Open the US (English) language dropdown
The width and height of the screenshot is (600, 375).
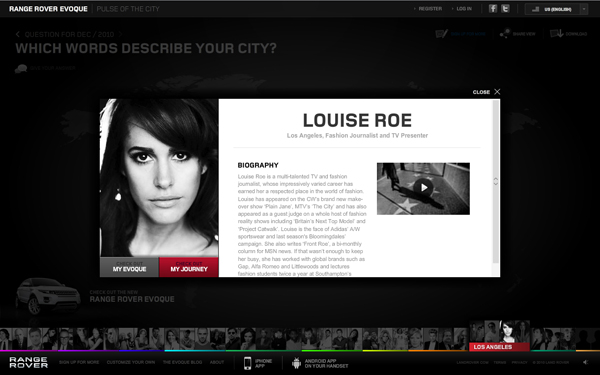(556, 9)
